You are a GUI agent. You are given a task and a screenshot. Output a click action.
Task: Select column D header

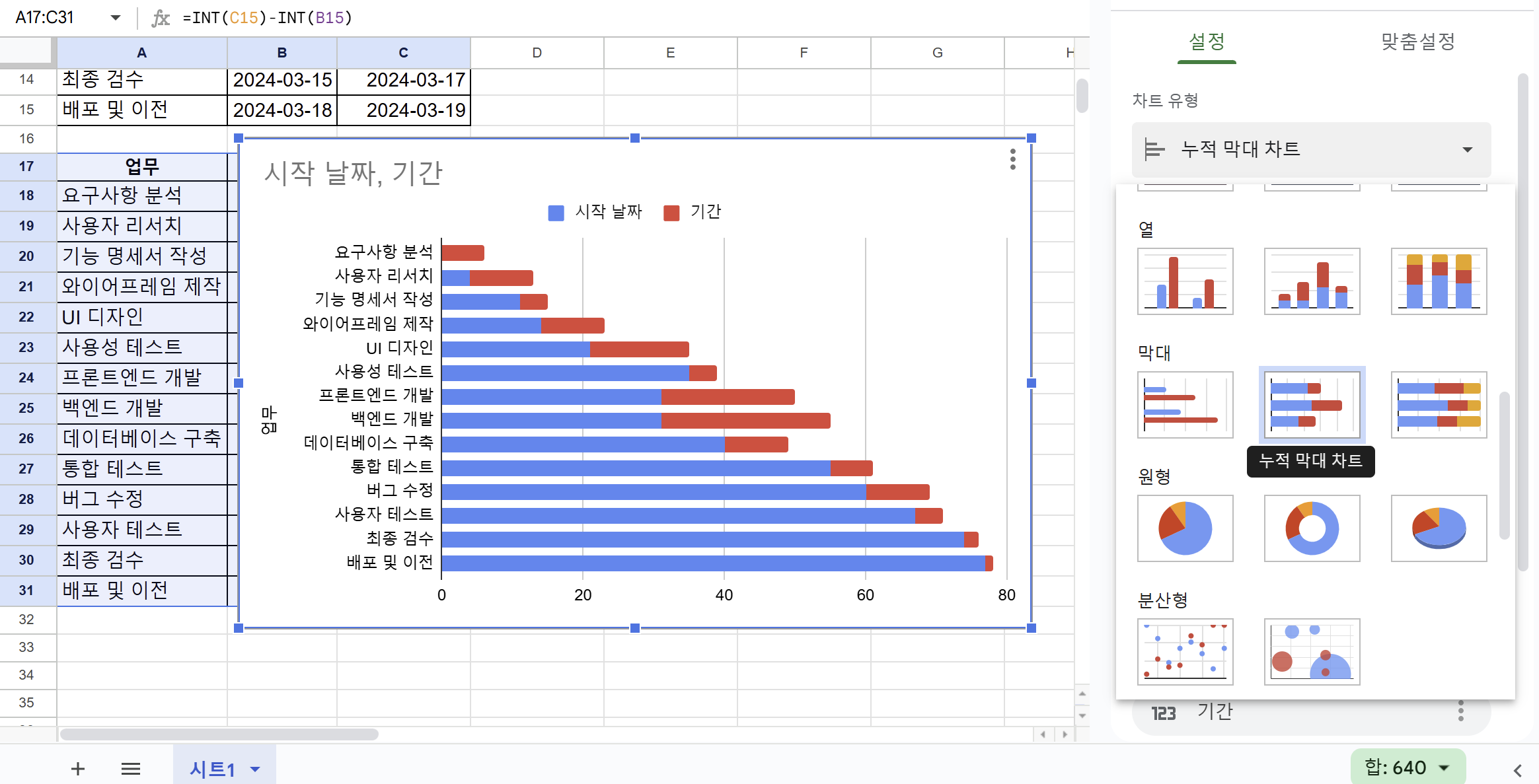point(537,53)
